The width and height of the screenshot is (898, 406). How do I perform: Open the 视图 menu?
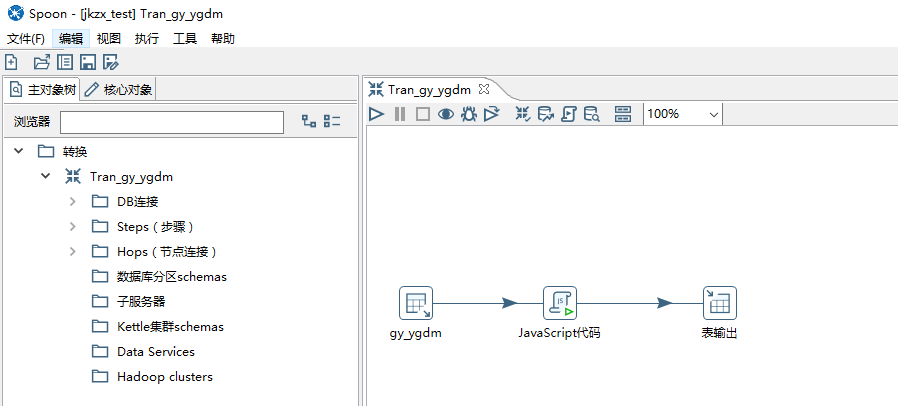click(109, 39)
